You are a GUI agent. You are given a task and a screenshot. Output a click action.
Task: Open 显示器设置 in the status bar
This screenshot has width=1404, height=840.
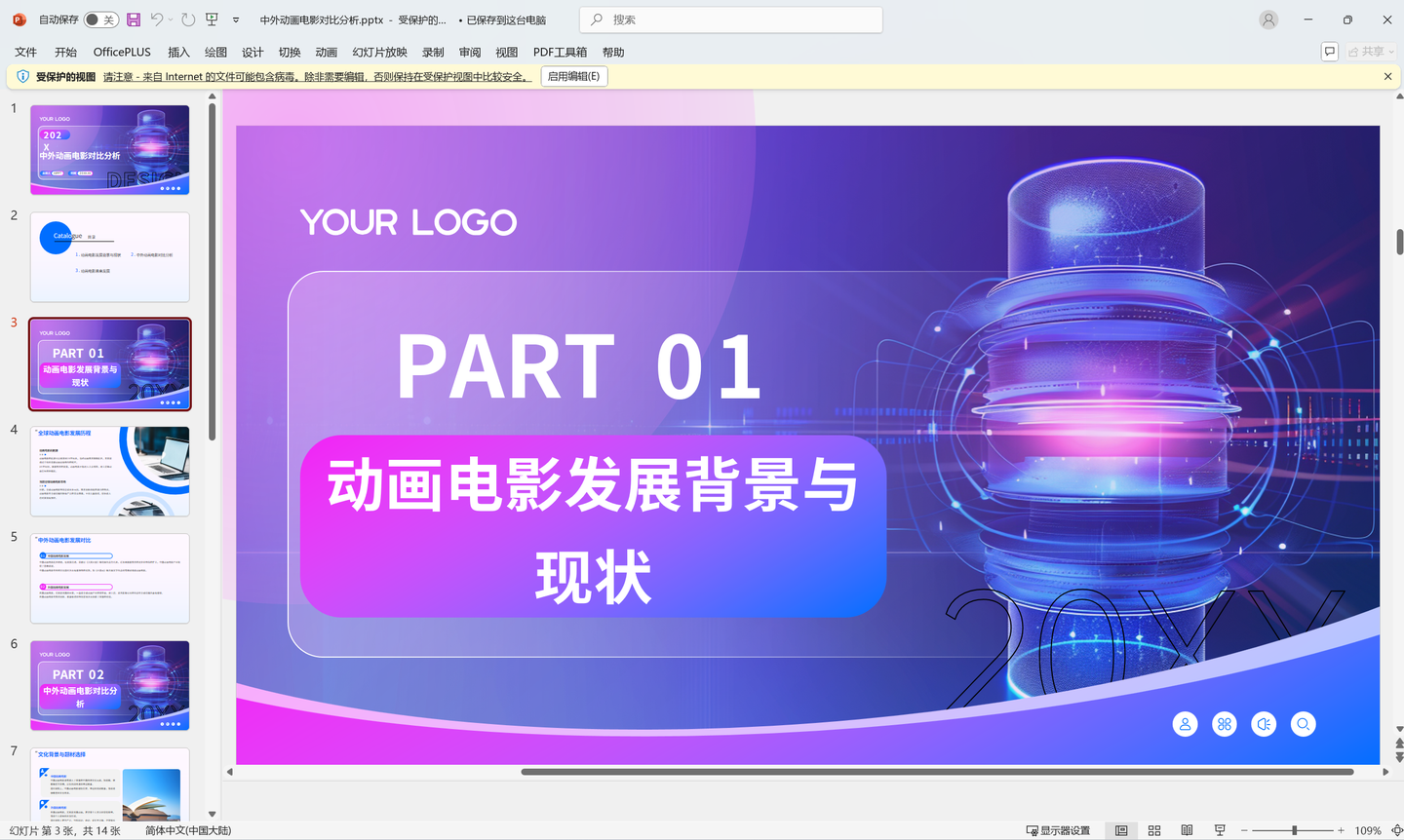tap(1059, 830)
